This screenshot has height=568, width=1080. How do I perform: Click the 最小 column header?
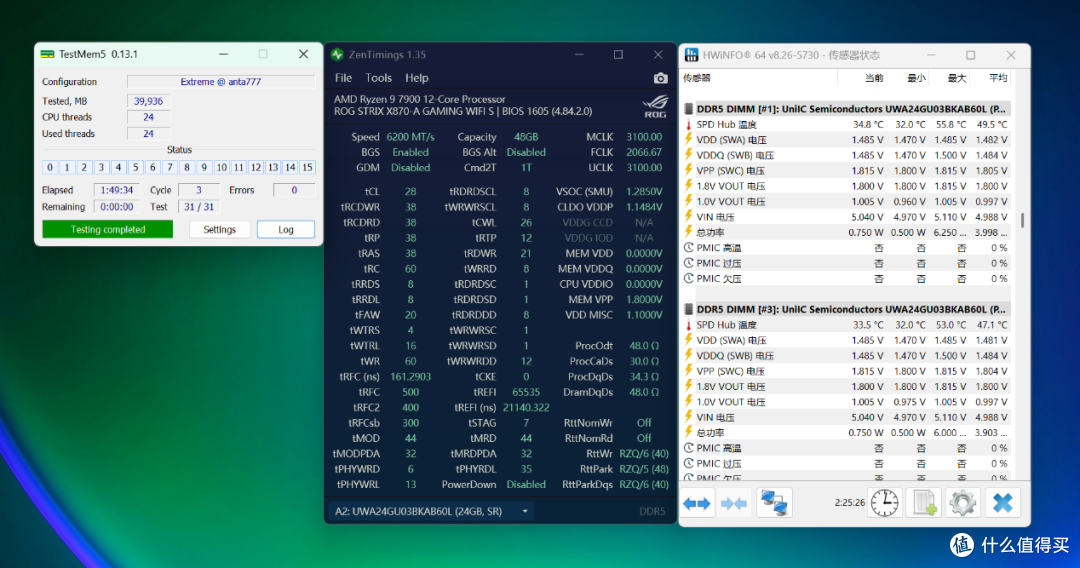pos(915,78)
